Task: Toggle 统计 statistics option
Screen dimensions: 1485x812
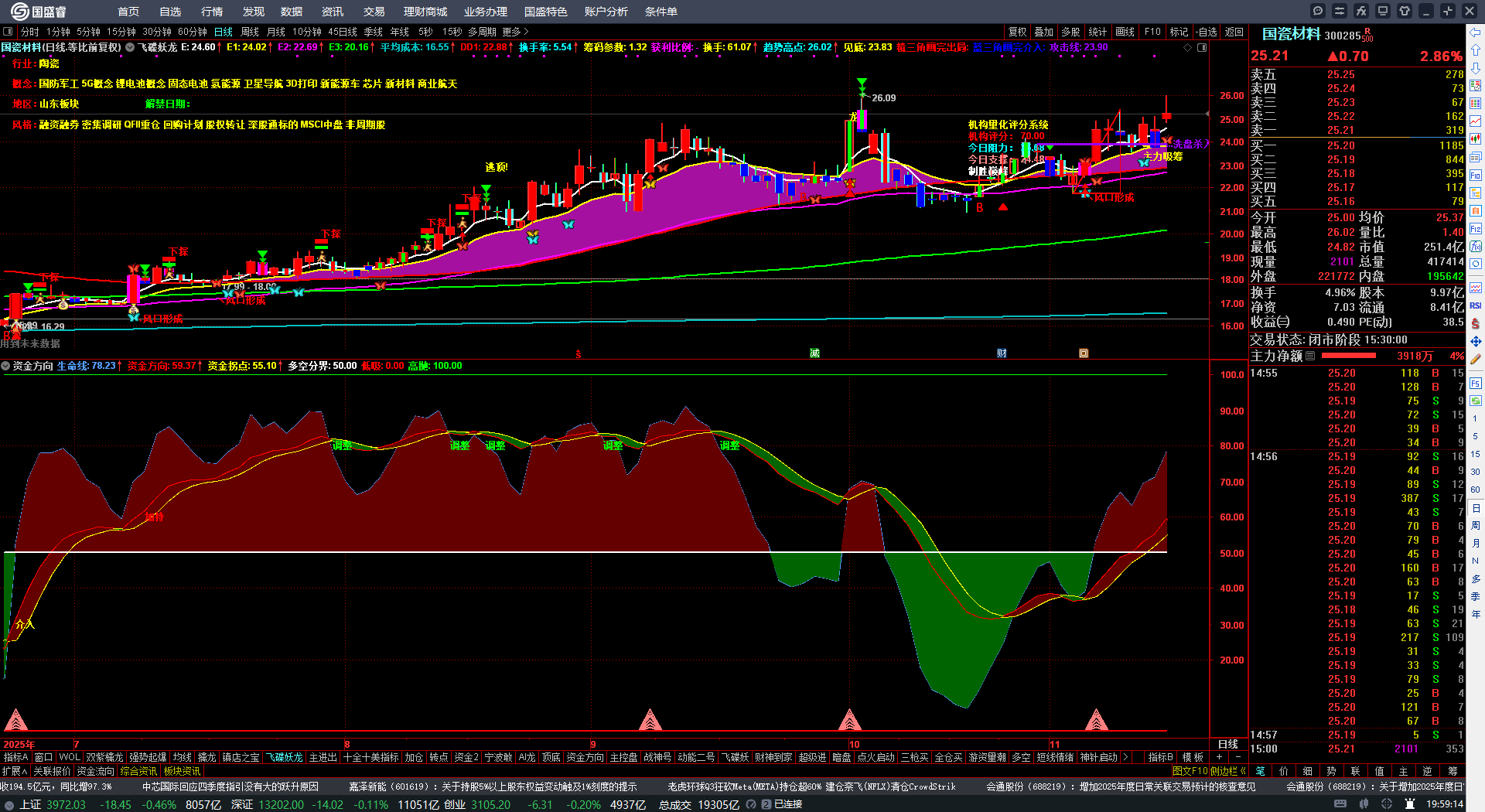Action: pyautogui.click(x=1098, y=32)
